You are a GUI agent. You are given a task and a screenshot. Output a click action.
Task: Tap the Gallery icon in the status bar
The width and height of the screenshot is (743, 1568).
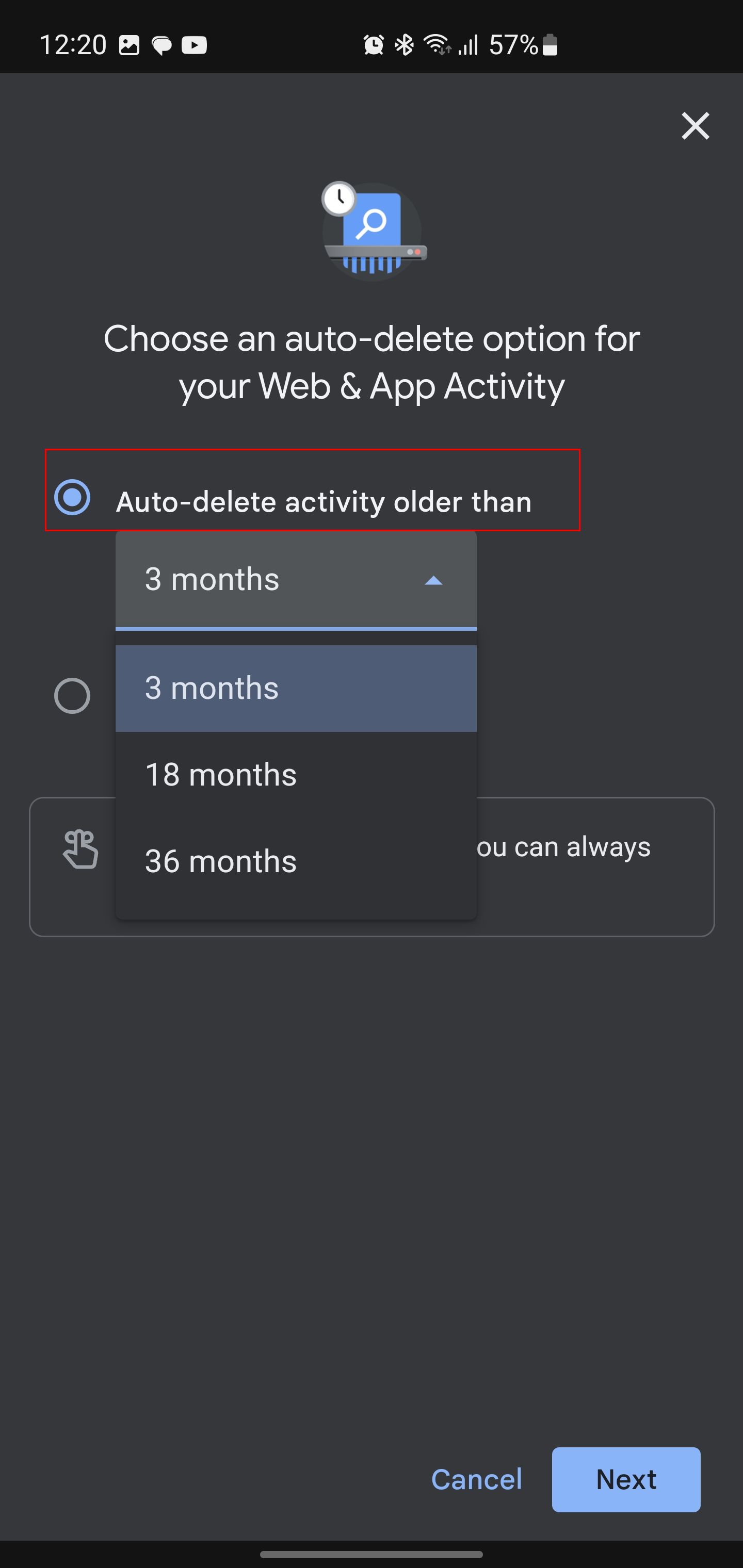(129, 44)
